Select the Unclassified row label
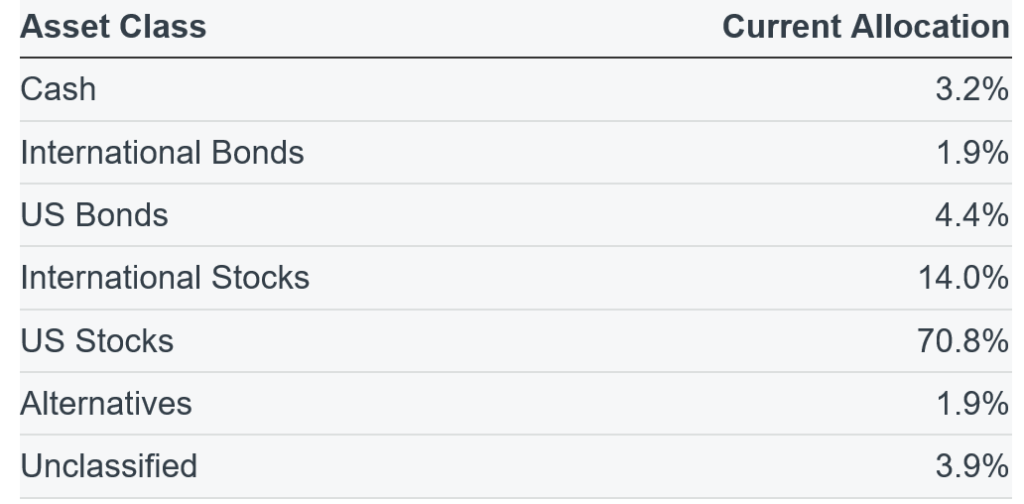Screen dimensions: 1024x504 coord(108,466)
